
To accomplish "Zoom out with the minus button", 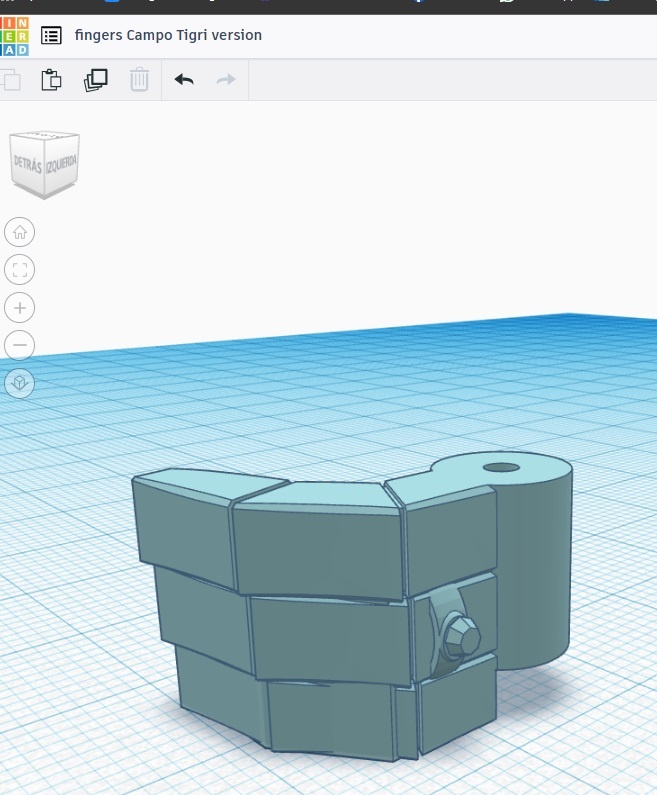I will 20,345.
